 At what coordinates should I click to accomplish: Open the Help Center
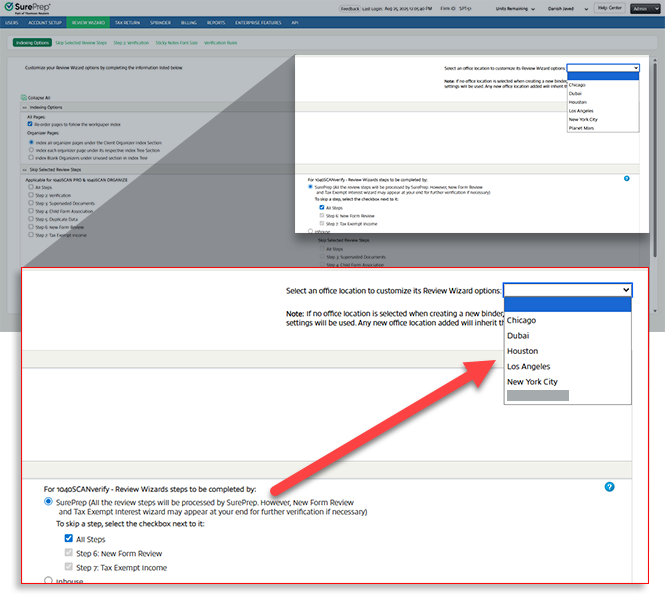609,8
